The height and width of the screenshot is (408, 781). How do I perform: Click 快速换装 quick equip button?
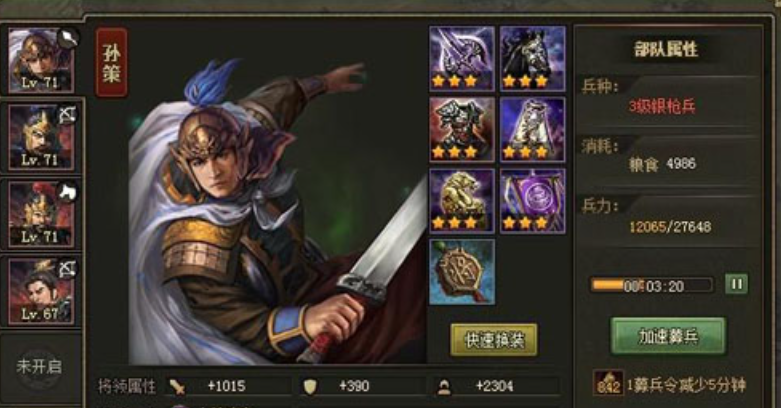tap(494, 340)
